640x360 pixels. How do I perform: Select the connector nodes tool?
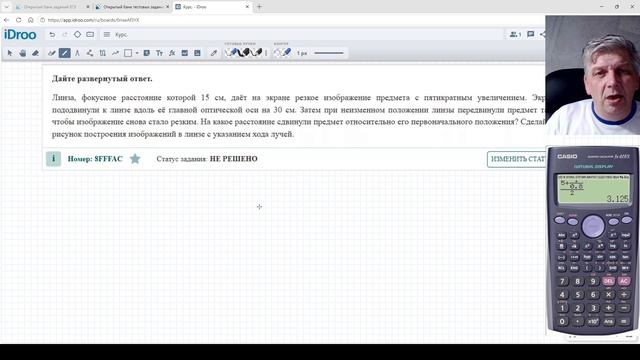[x=90, y=53]
